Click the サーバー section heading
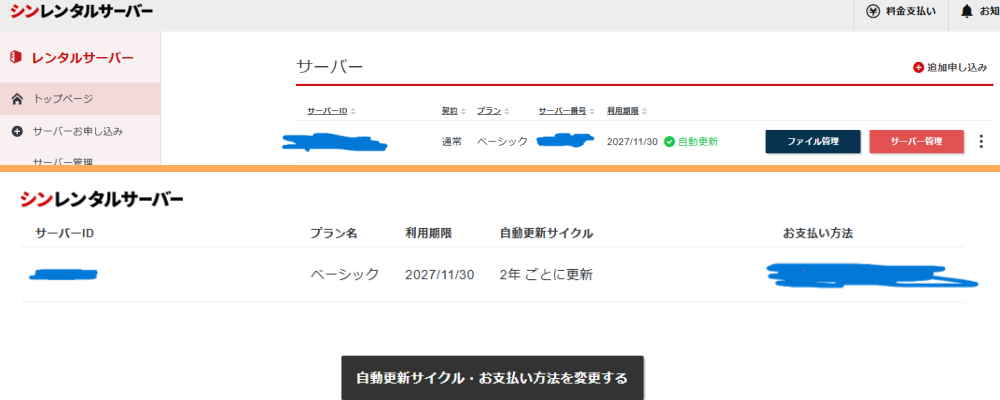This screenshot has height=400, width=1000. point(330,66)
